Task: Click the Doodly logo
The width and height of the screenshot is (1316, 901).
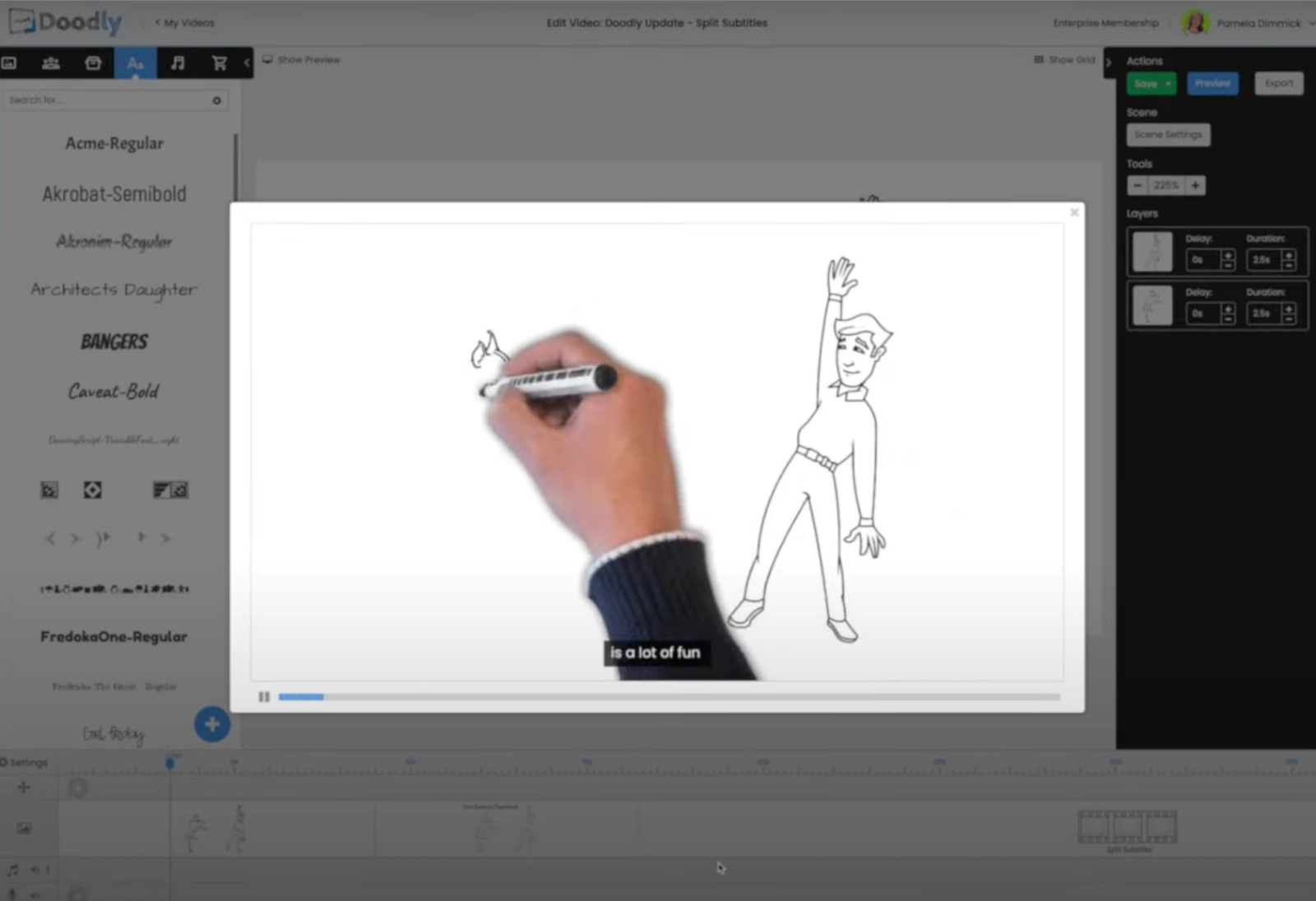Action: [66, 22]
